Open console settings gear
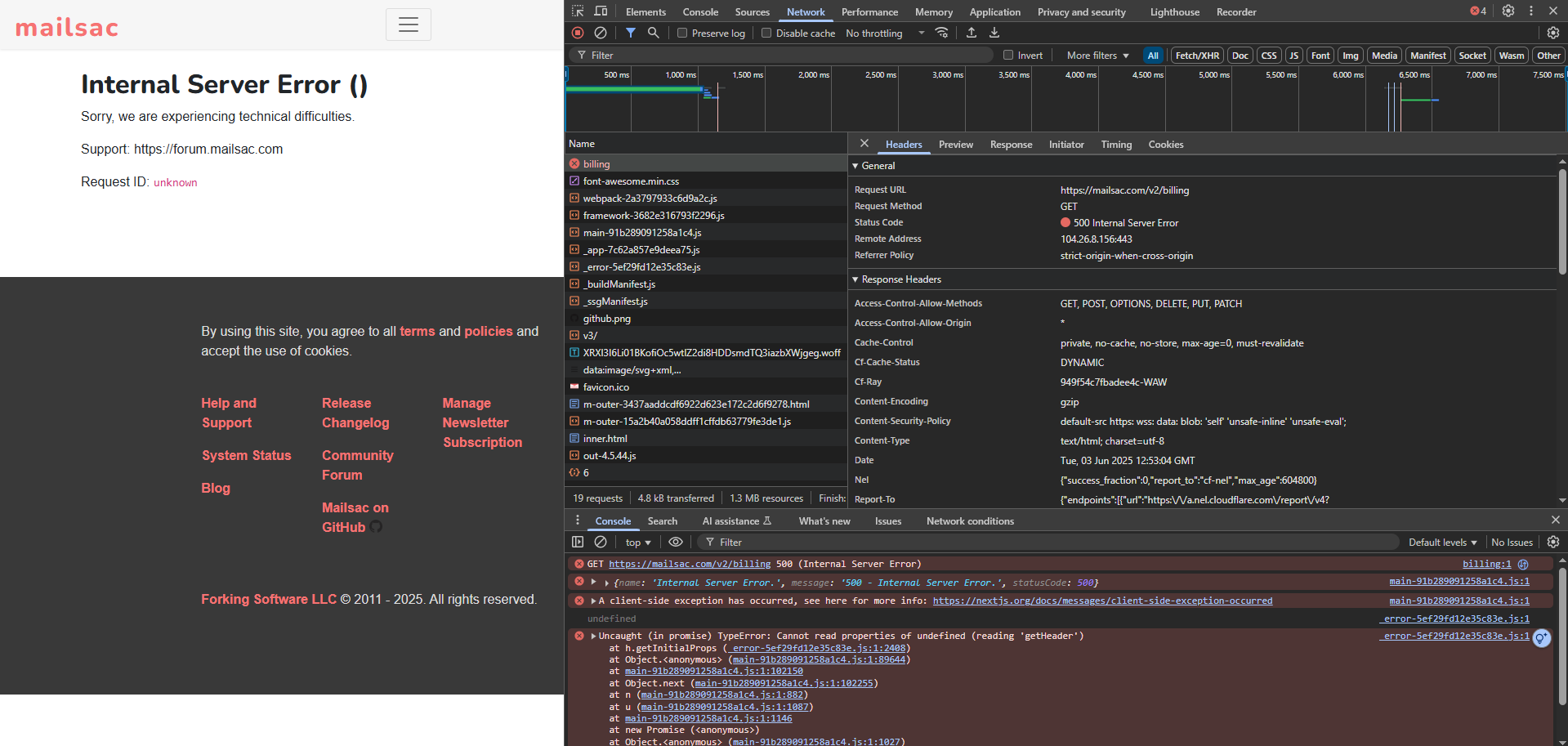Viewport: 1568px width, 746px height. tap(1553, 542)
